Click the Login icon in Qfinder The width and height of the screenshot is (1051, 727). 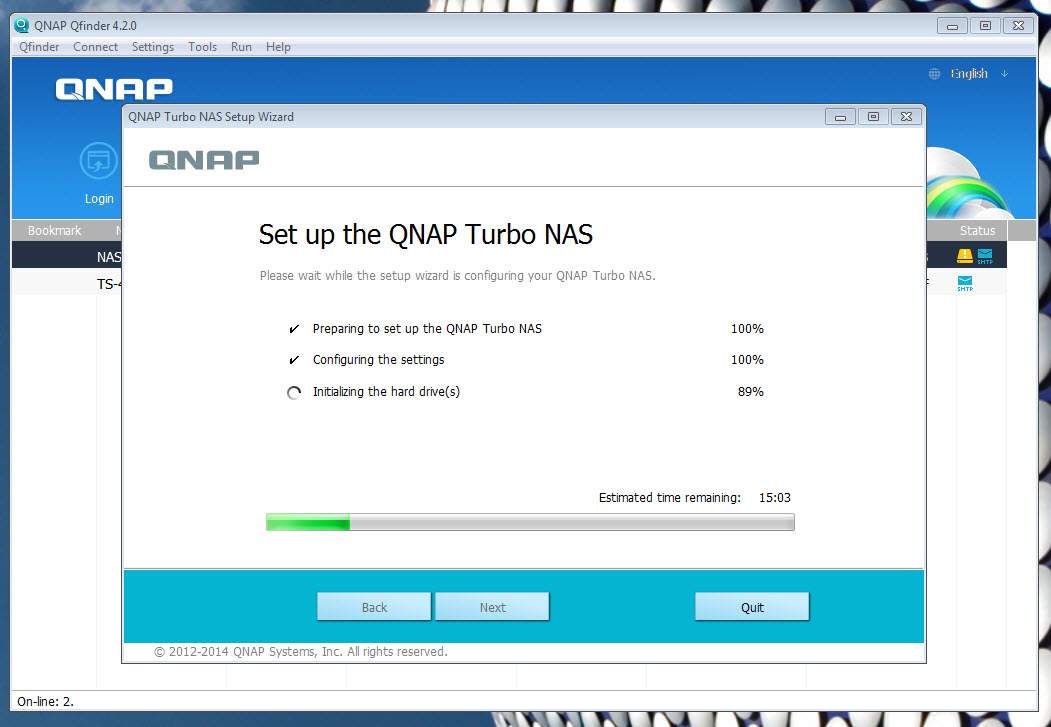pyautogui.click(x=99, y=161)
